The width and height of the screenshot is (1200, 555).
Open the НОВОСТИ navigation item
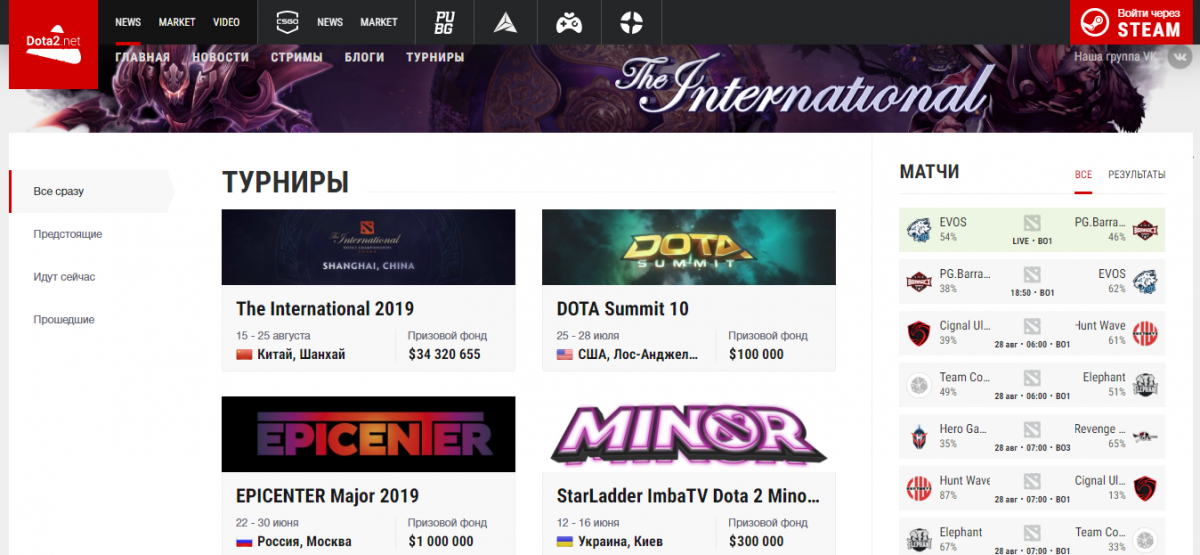[x=220, y=57]
